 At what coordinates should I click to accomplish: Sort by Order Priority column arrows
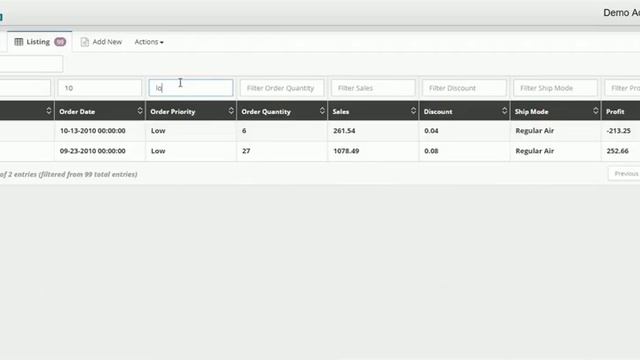(231, 111)
